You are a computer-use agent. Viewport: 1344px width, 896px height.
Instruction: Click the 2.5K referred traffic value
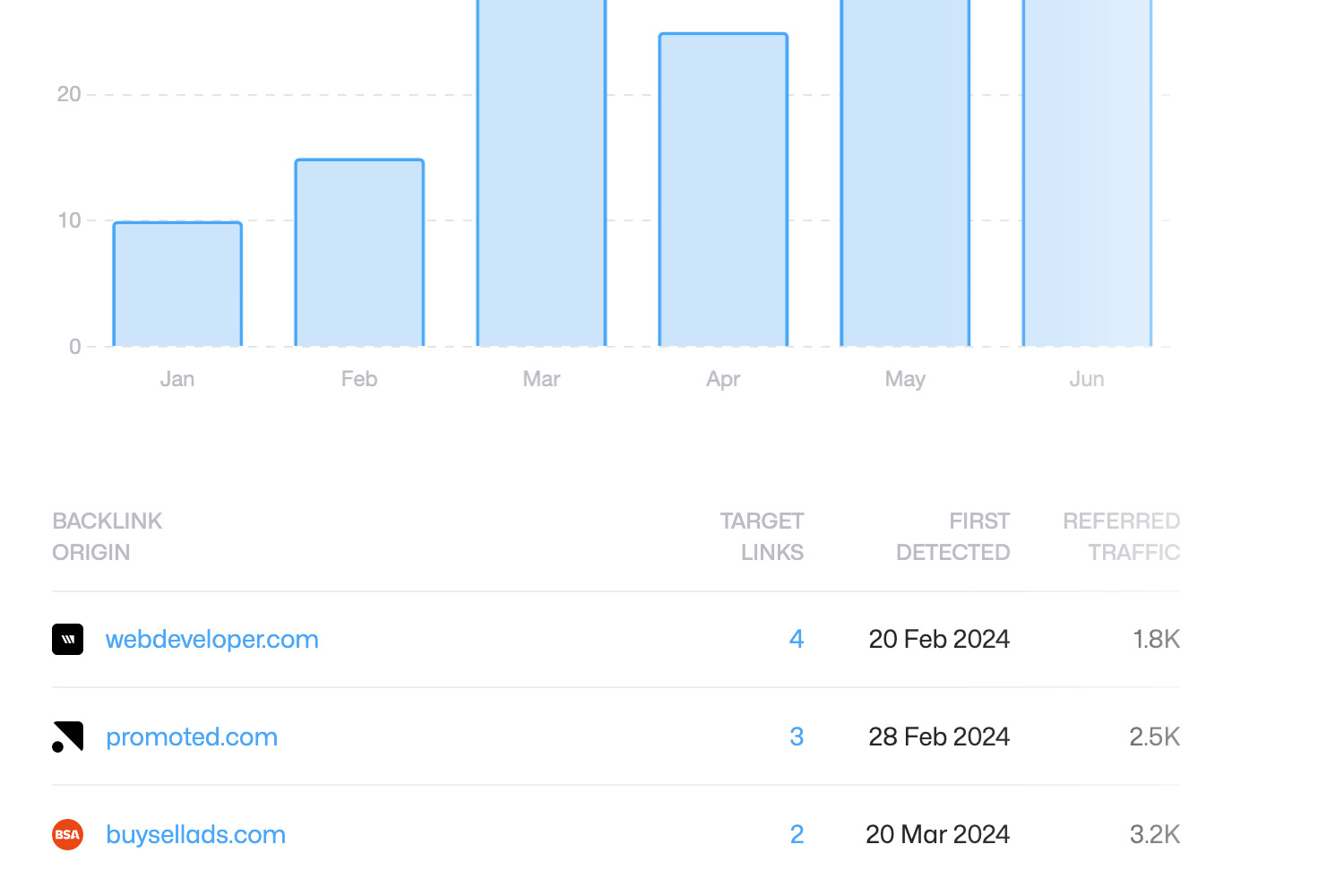[x=1154, y=737]
